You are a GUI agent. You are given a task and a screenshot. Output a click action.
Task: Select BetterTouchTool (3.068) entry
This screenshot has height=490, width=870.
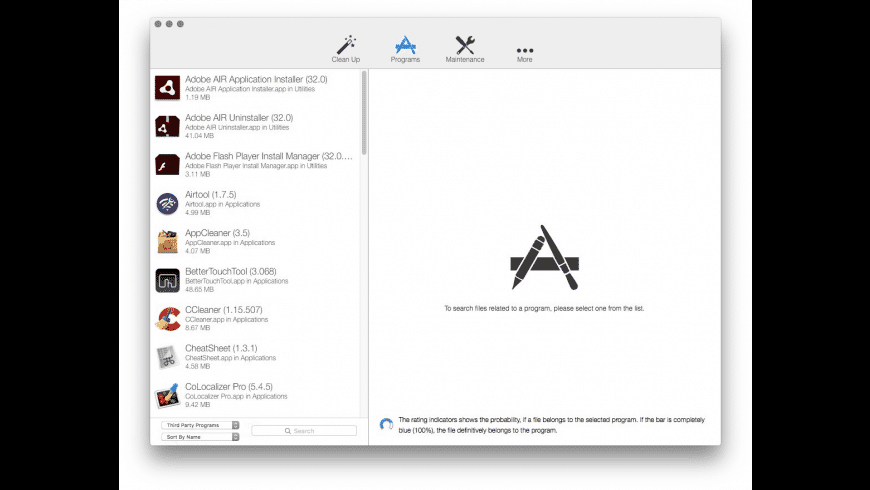coord(255,280)
